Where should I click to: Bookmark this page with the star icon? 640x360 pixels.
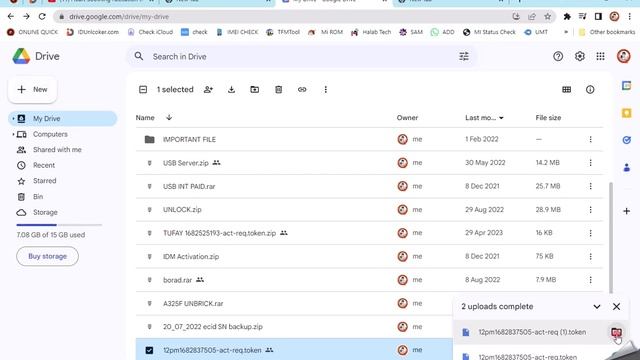pos(547,17)
